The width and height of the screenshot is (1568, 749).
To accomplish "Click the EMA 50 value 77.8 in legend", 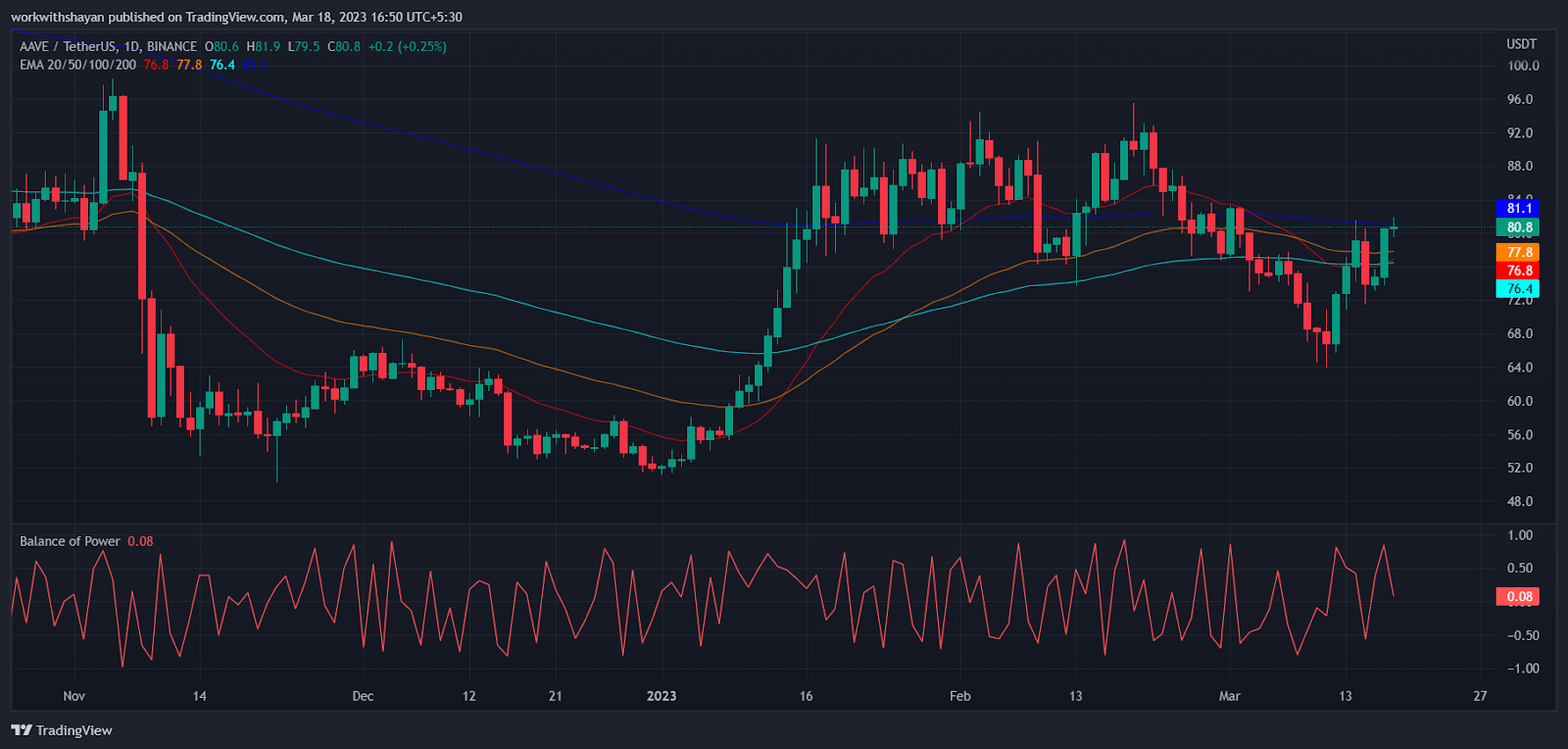I will 189,65.
